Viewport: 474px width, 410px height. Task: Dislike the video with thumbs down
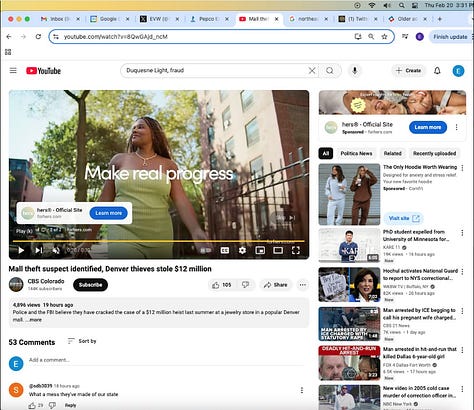pos(245,285)
